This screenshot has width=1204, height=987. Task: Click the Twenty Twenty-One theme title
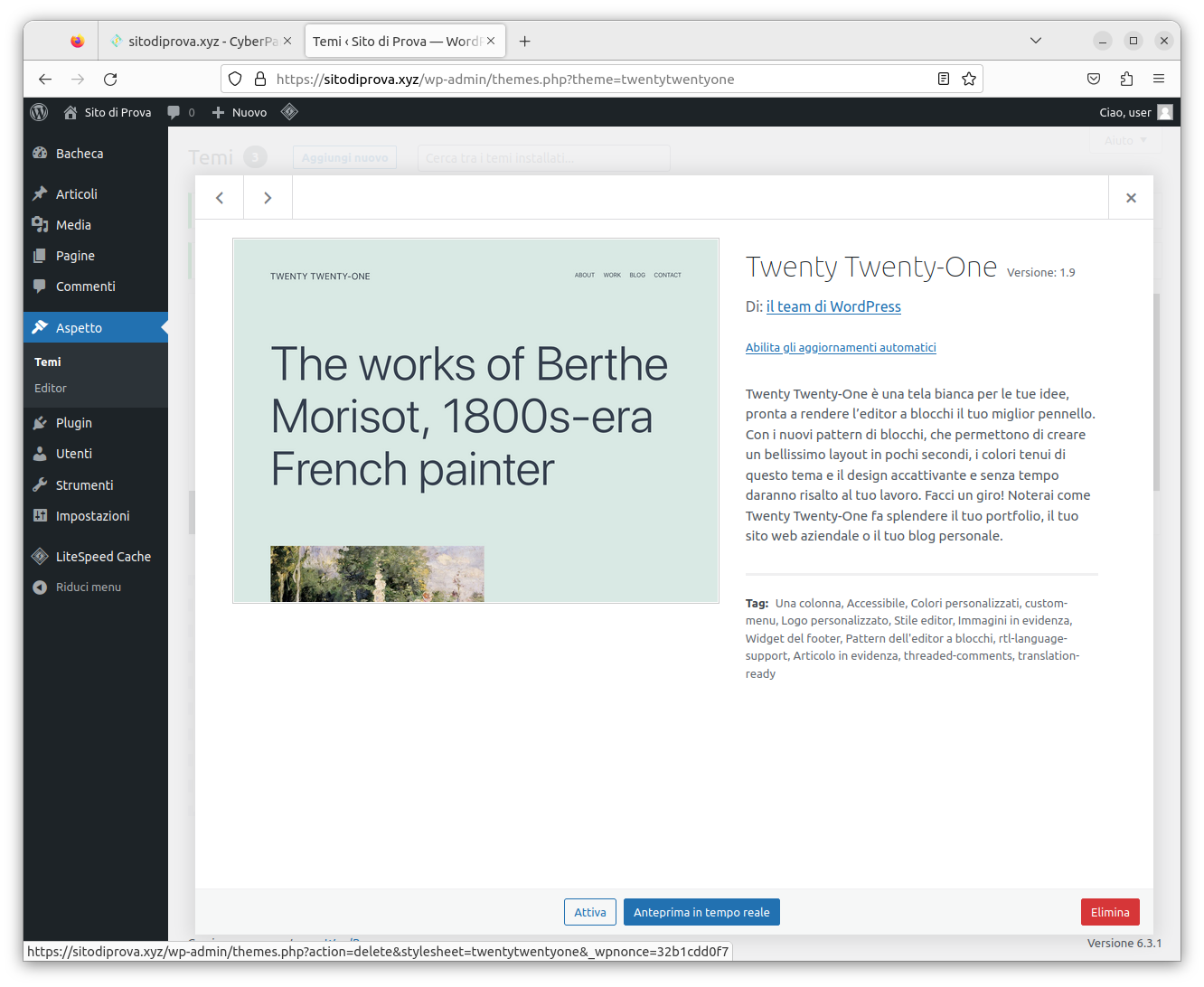coord(871,268)
